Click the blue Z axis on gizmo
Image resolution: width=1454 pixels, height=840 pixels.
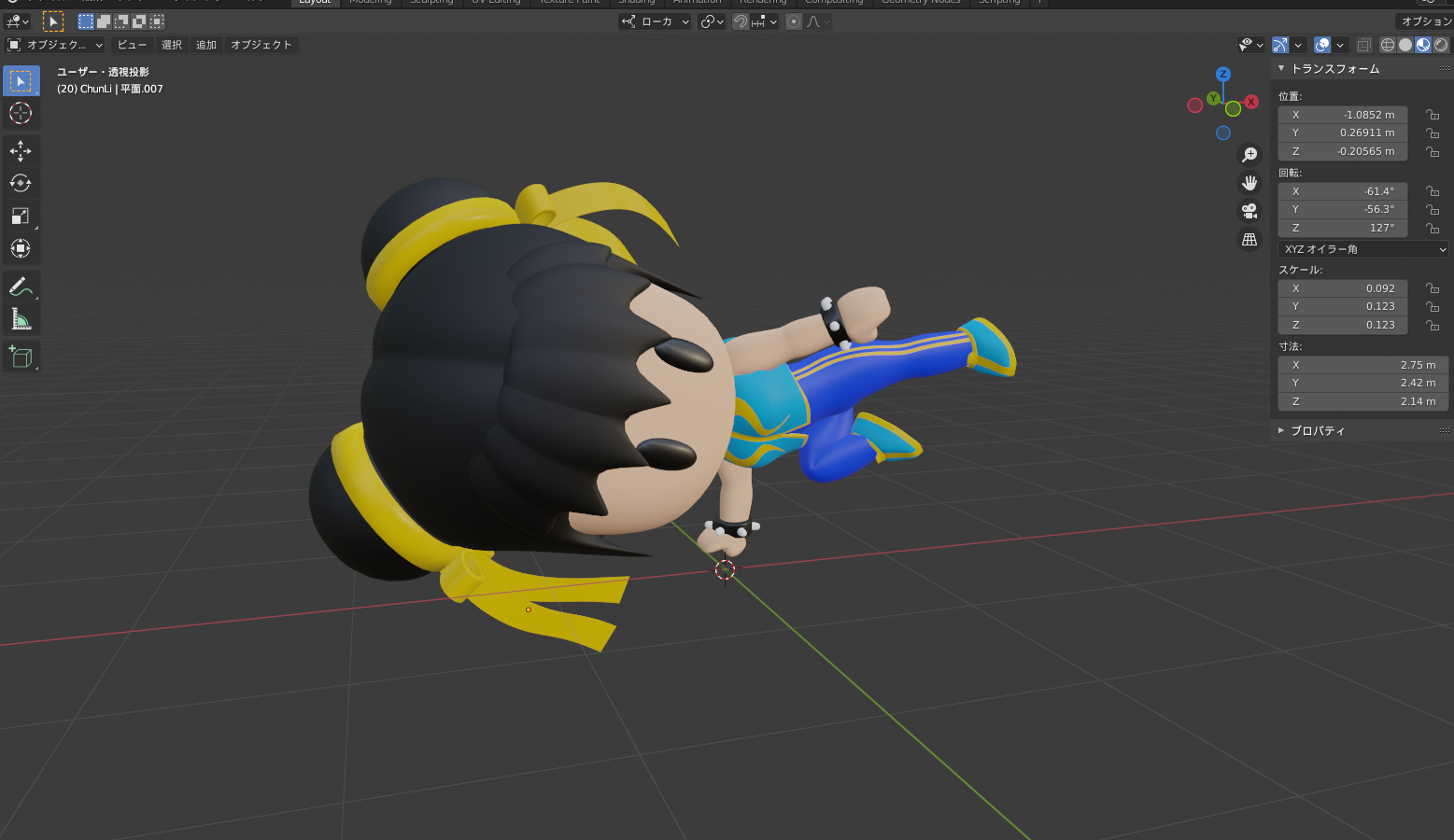[x=1222, y=74]
